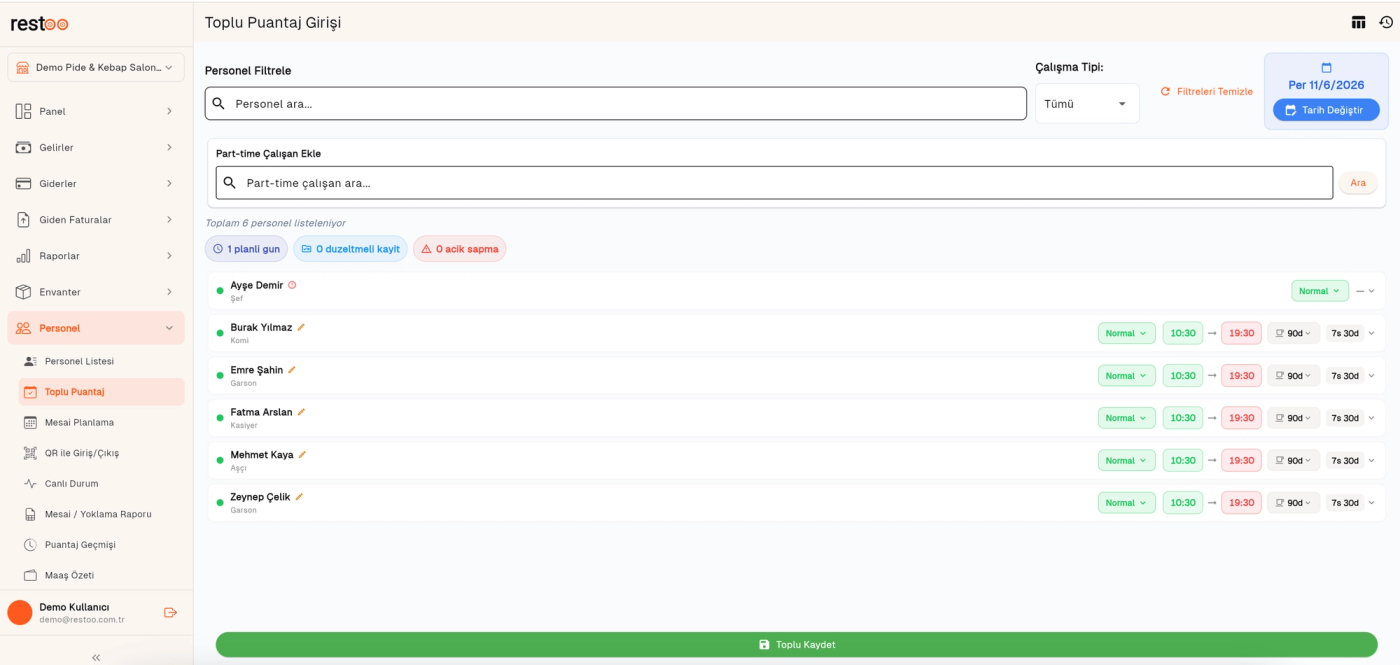Toggle the '0 acik sapma' filter chip

460,249
